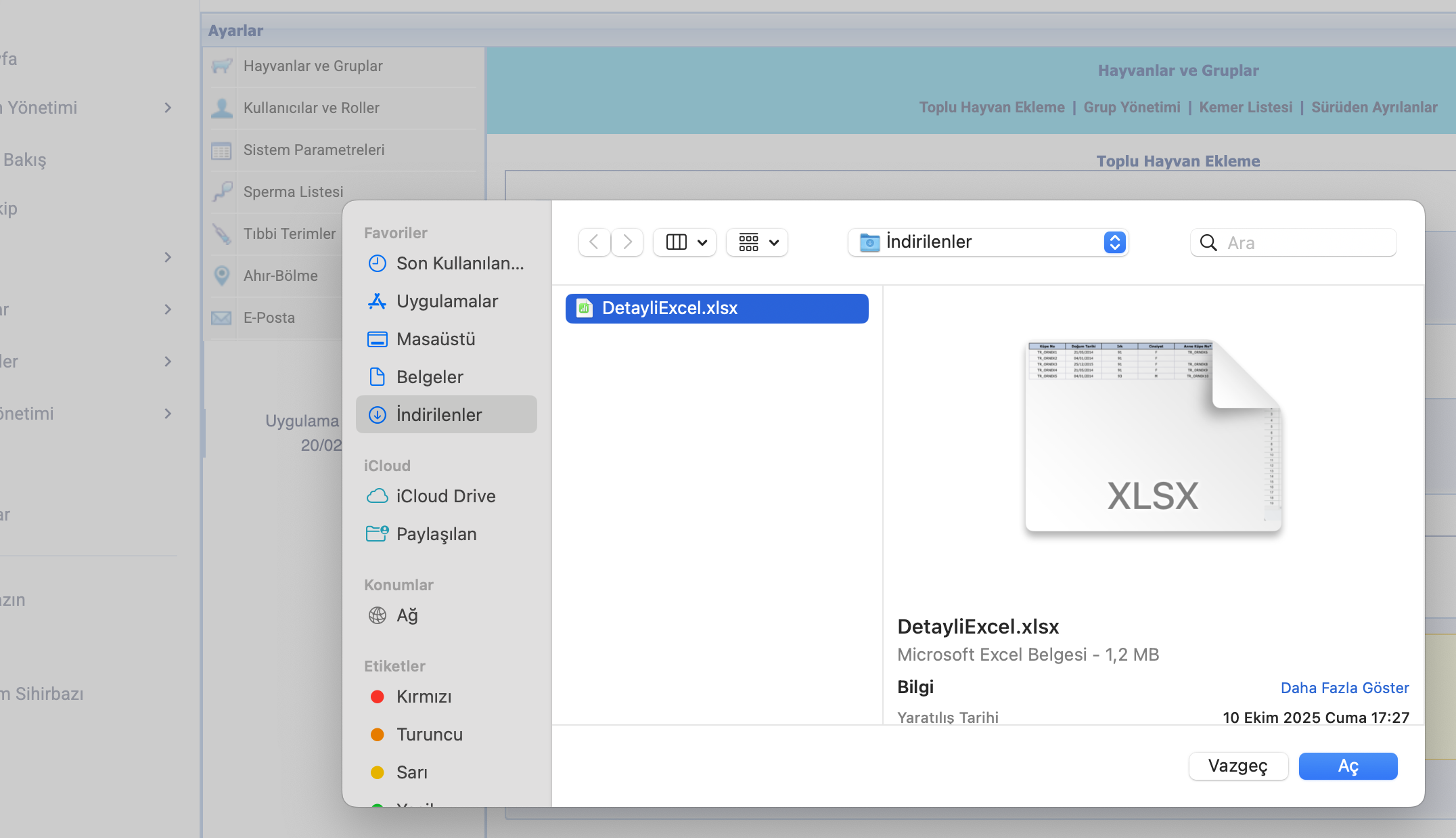Click the Kırmızı red tag
Viewport: 1456px width, 838px height.
pyautogui.click(x=424, y=697)
